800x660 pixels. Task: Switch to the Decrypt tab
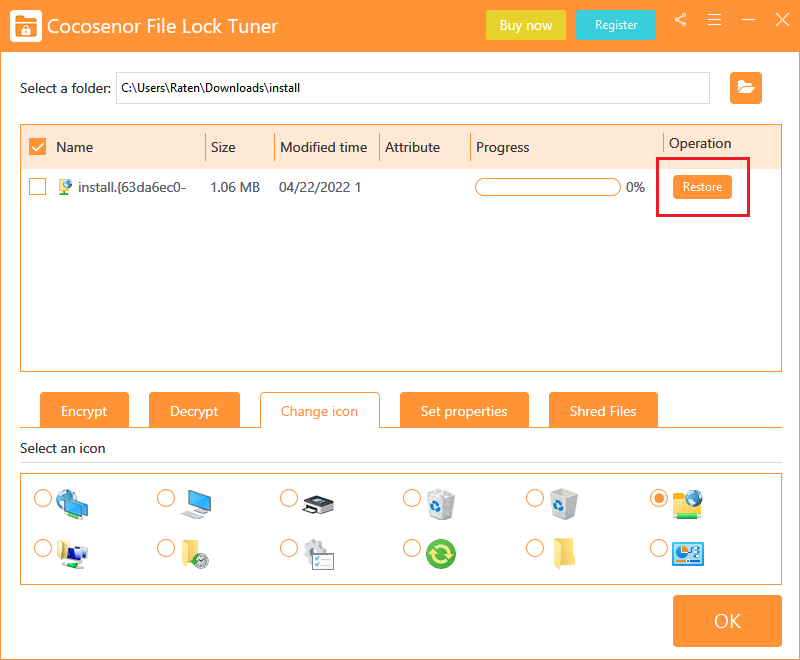194,410
